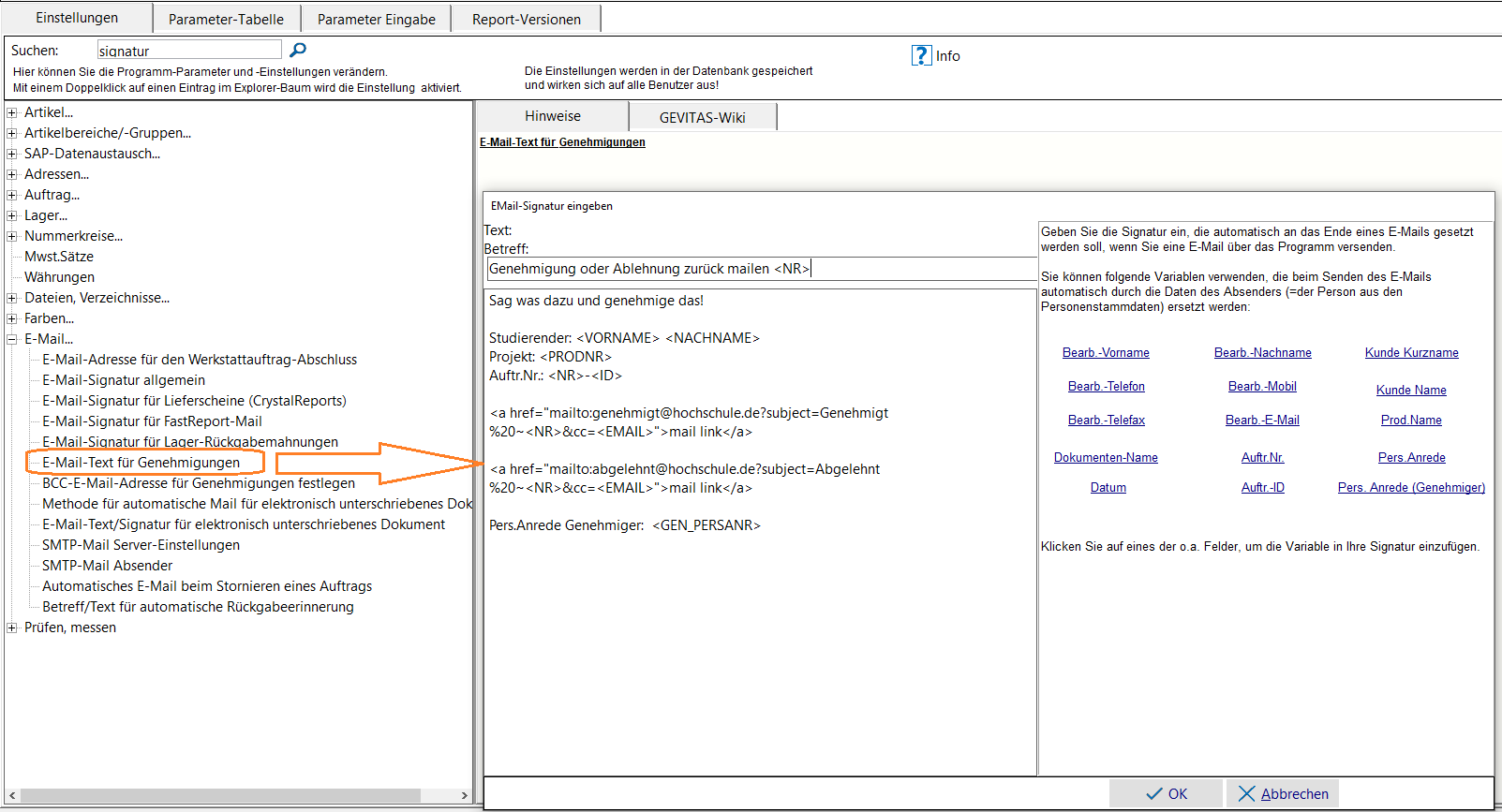1502x812 pixels.
Task: Click the tree's horizontal scrollbar right arrow
Action: pos(465,795)
